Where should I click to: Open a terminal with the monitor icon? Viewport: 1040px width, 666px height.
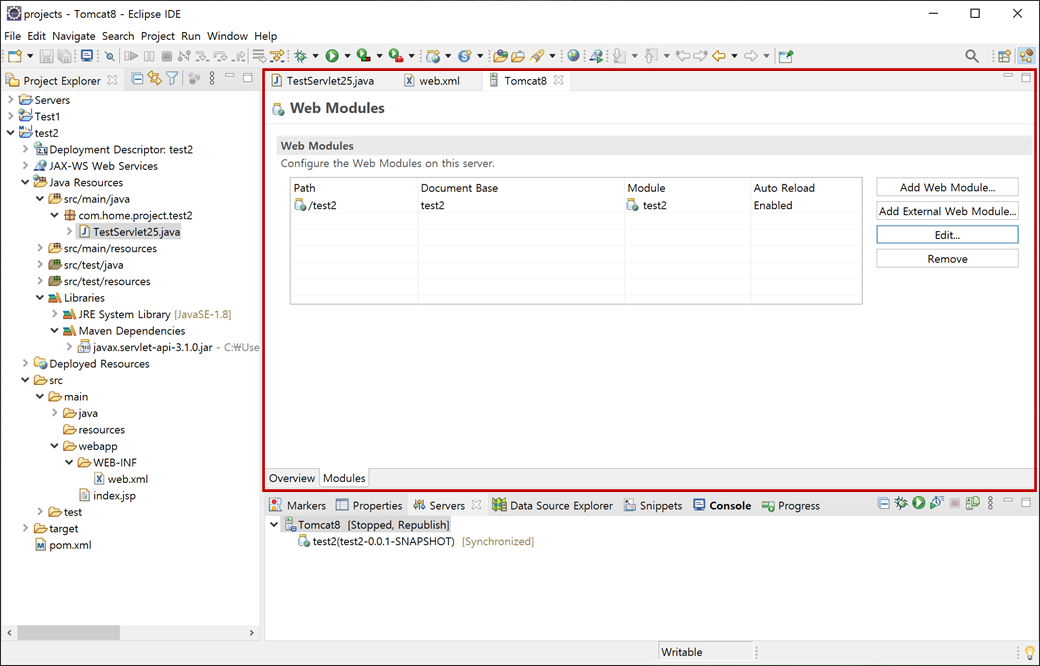pos(87,56)
